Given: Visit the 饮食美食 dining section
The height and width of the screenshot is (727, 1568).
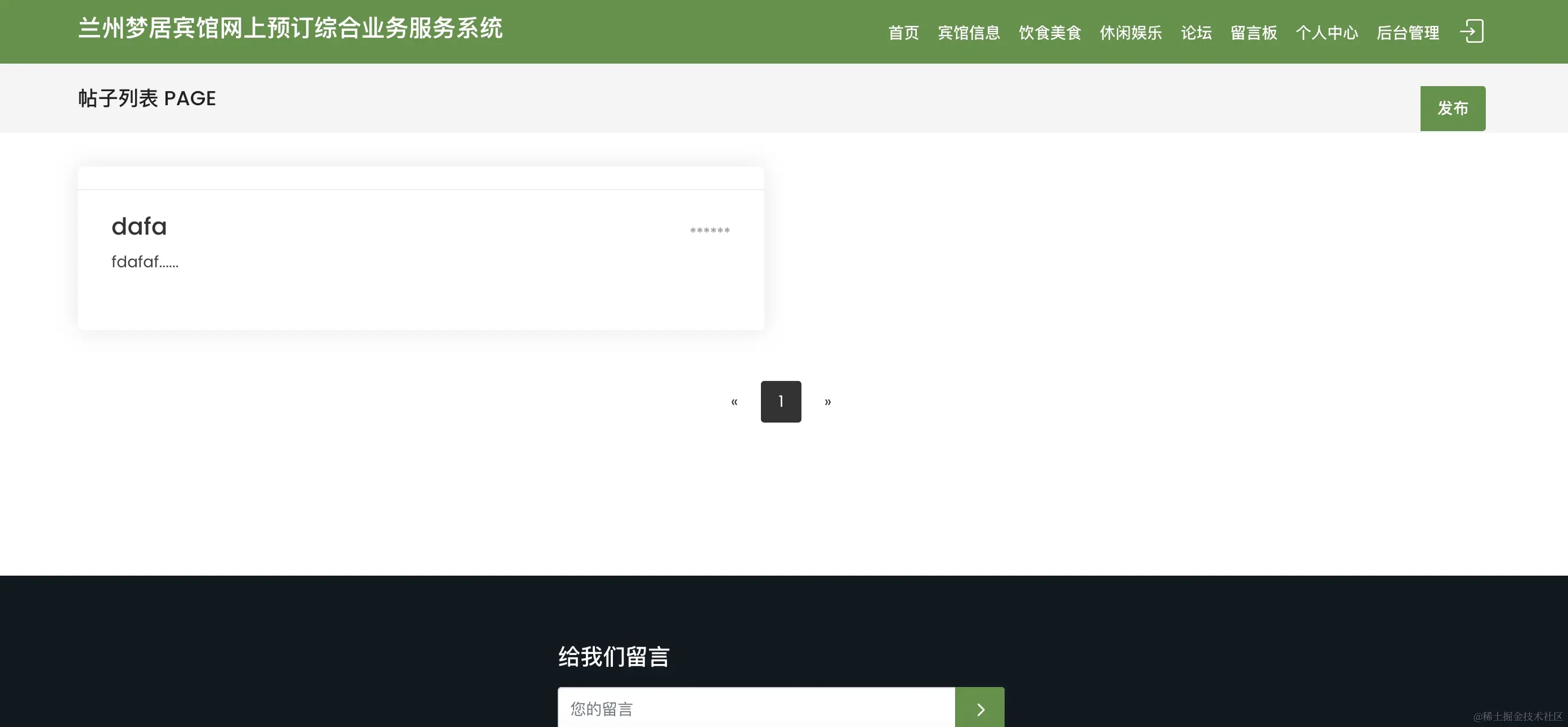Looking at the screenshot, I should (x=1050, y=33).
